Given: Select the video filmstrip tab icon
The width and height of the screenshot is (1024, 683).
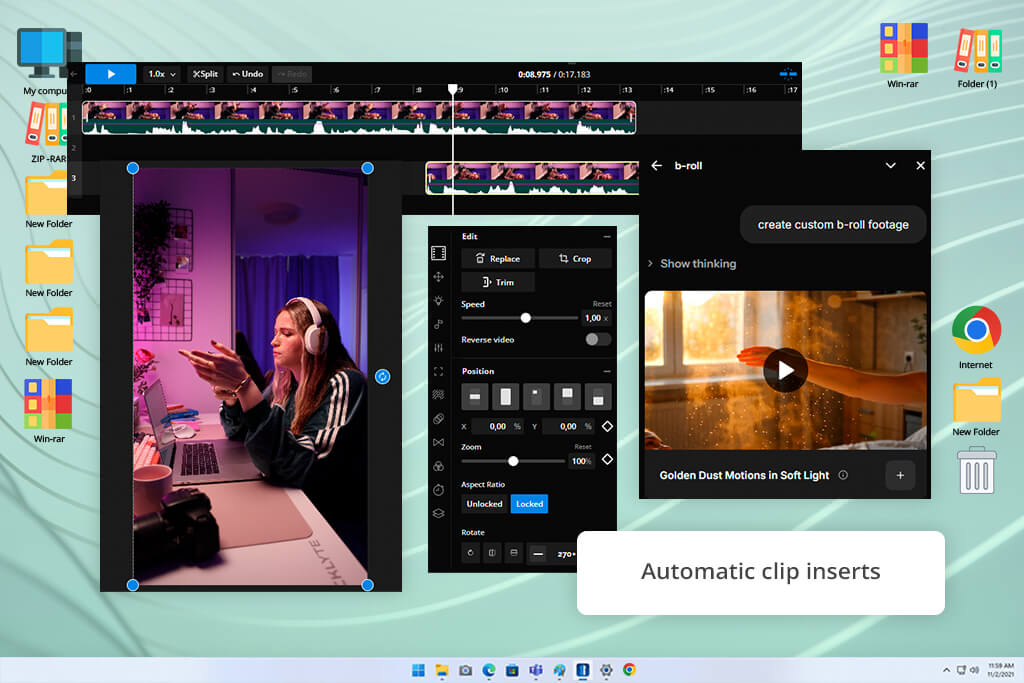Looking at the screenshot, I should pyautogui.click(x=439, y=253).
